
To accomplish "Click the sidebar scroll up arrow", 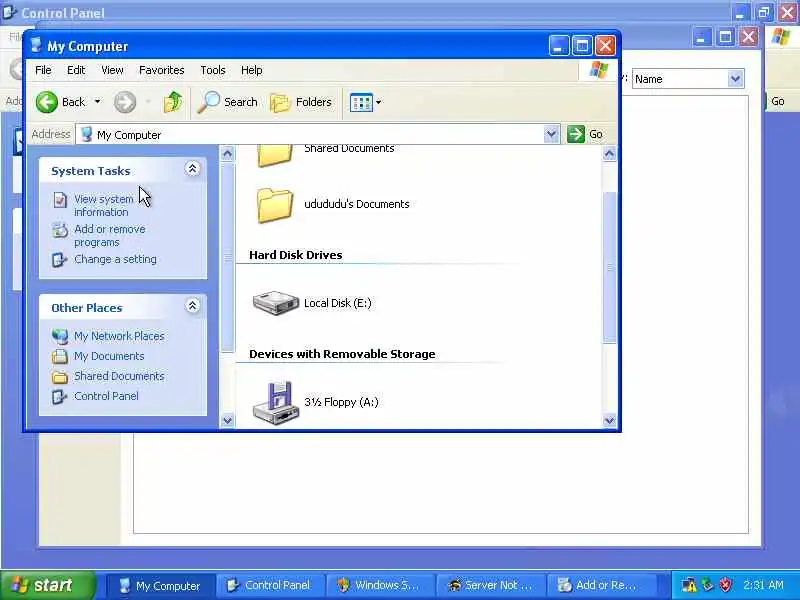I will click(227, 153).
